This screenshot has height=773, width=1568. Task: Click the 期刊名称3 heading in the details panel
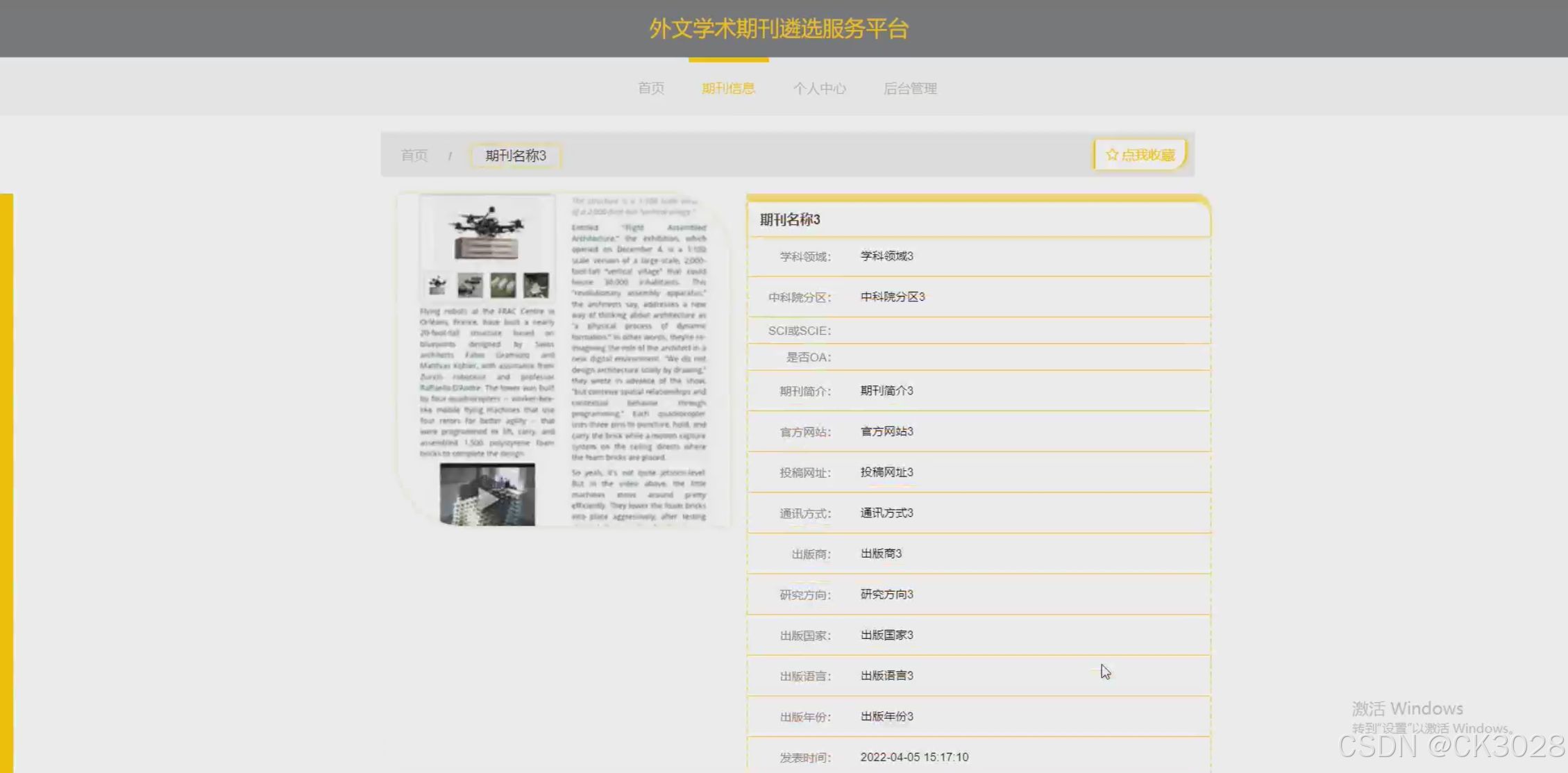pyautogui.click(x=790, y=219)
